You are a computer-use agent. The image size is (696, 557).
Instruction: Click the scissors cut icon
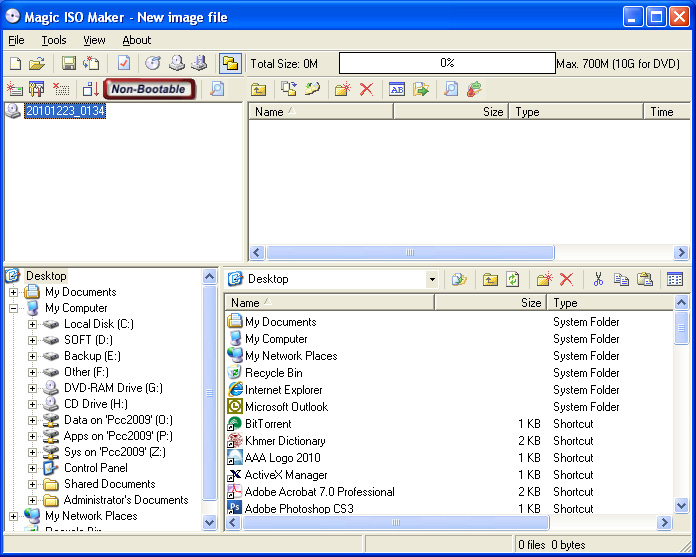598,280
